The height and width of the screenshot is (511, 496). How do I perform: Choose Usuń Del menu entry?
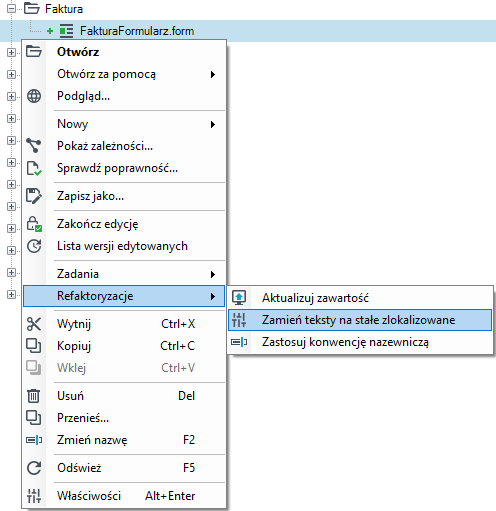click(x=124, y=396)
